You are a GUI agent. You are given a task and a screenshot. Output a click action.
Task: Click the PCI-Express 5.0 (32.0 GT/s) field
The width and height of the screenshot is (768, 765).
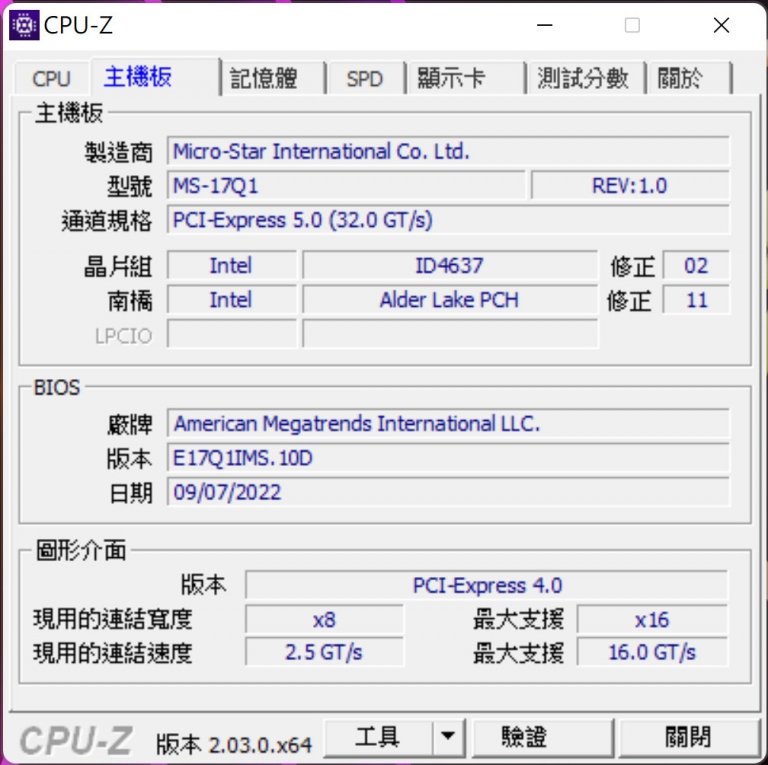448,219
